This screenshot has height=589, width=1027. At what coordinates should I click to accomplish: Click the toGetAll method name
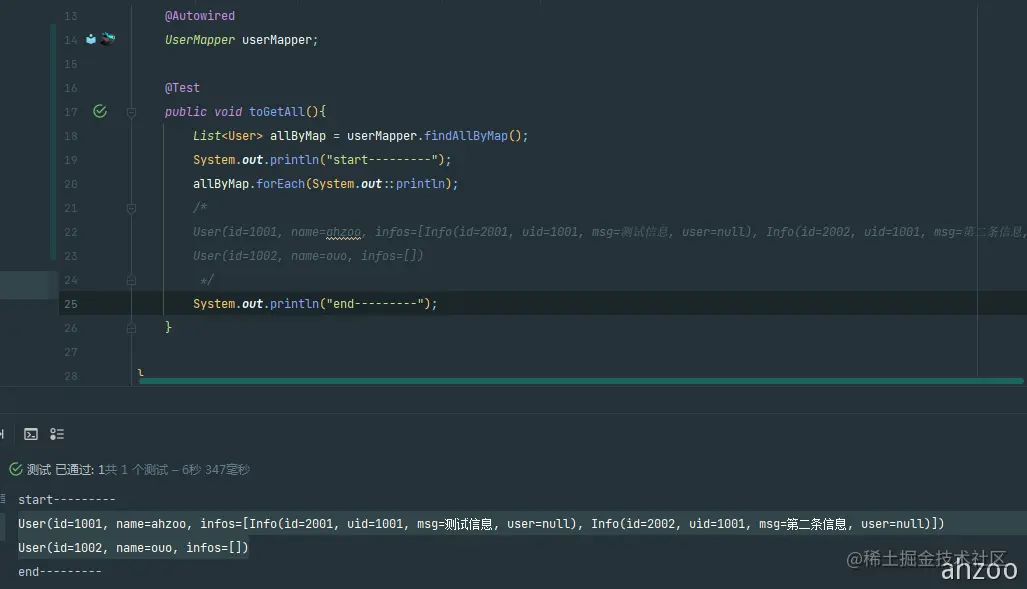coord(276,112)
